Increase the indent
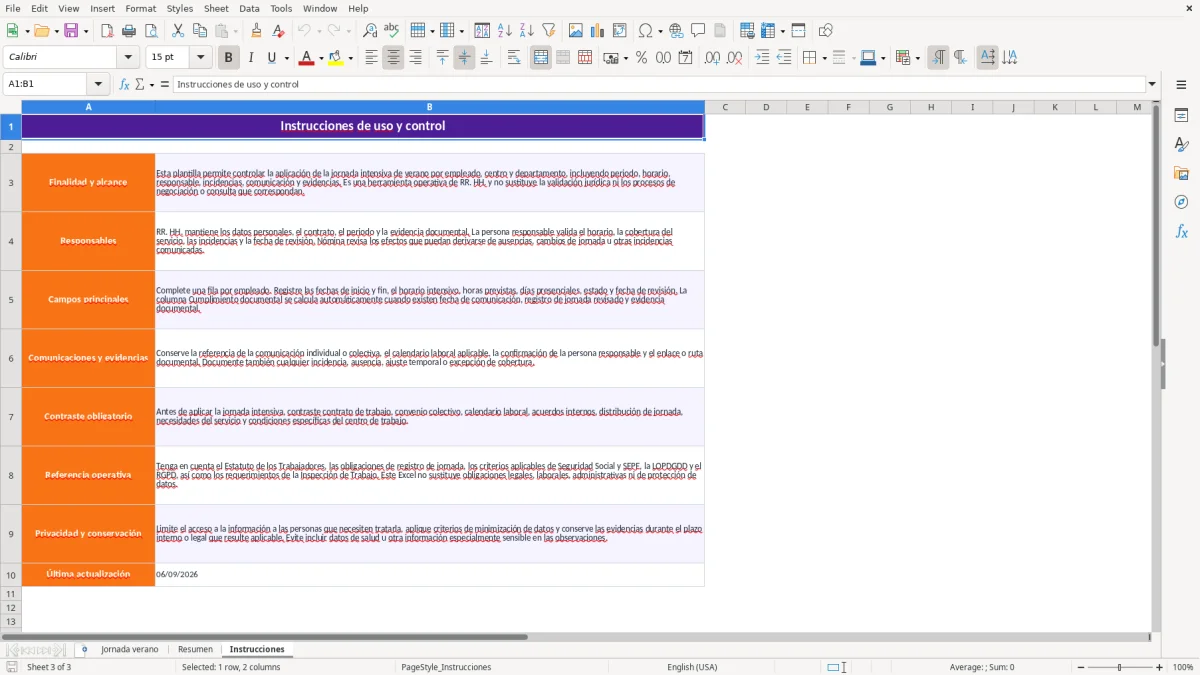 (762, 58)
